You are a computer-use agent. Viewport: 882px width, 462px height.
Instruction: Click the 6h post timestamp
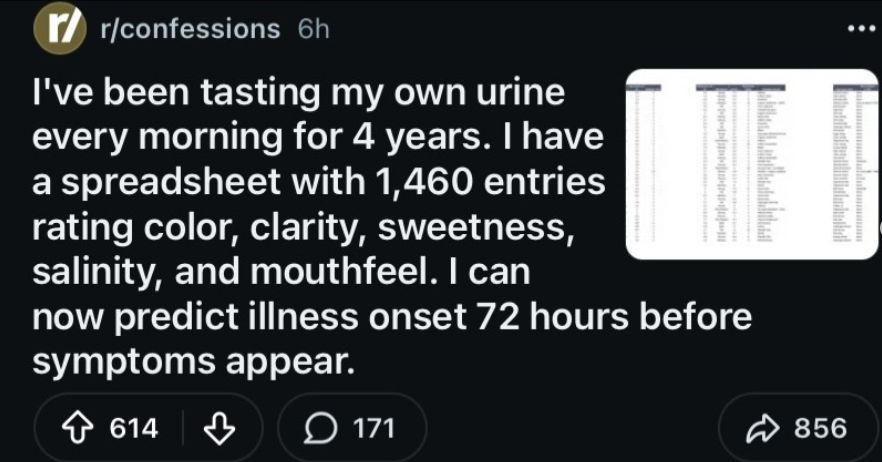pos(312,29)
